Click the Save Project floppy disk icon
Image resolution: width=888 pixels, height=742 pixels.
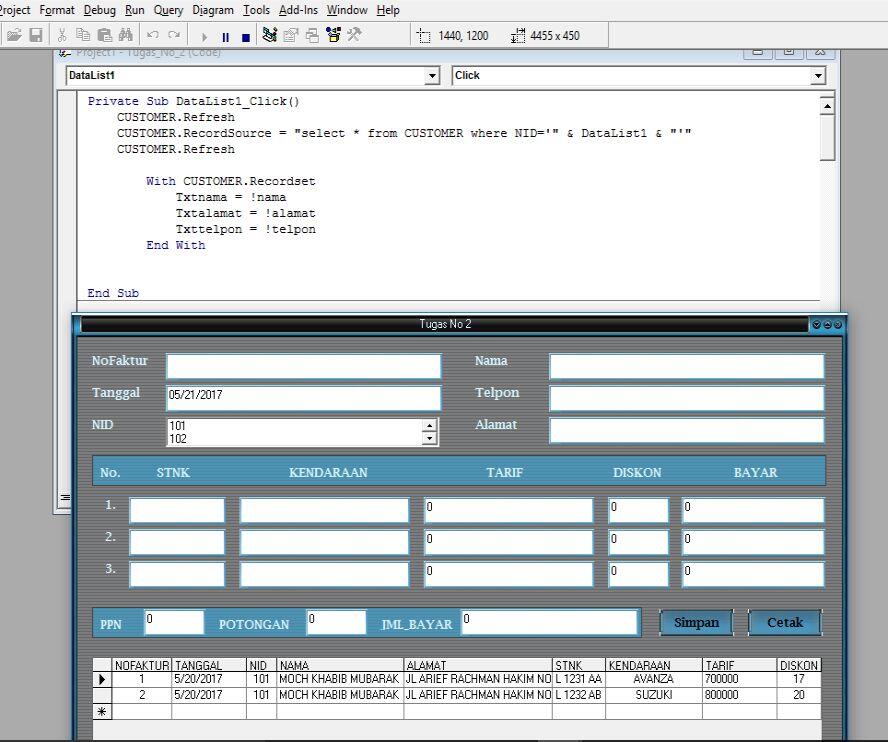pos(36,35)
